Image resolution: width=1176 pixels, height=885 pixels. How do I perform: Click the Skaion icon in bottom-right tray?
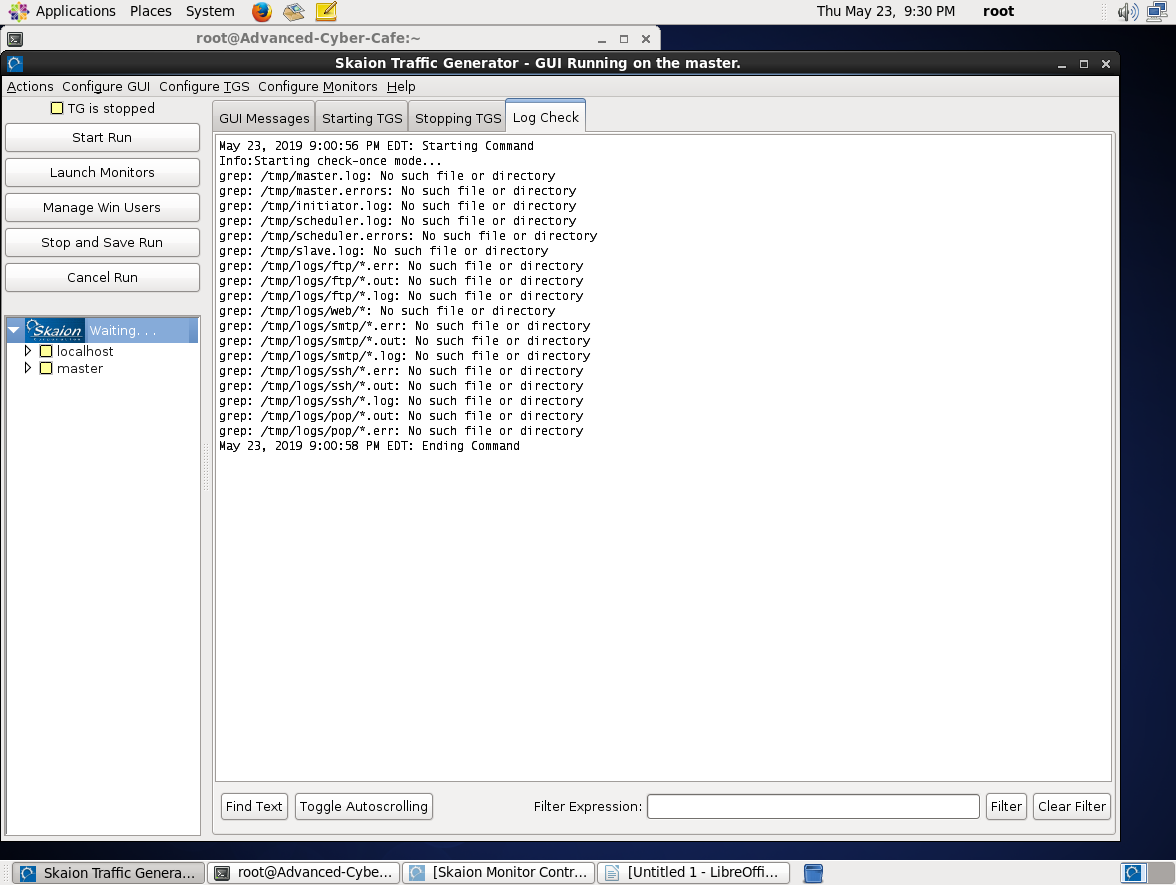click(x=1132, y=873)
